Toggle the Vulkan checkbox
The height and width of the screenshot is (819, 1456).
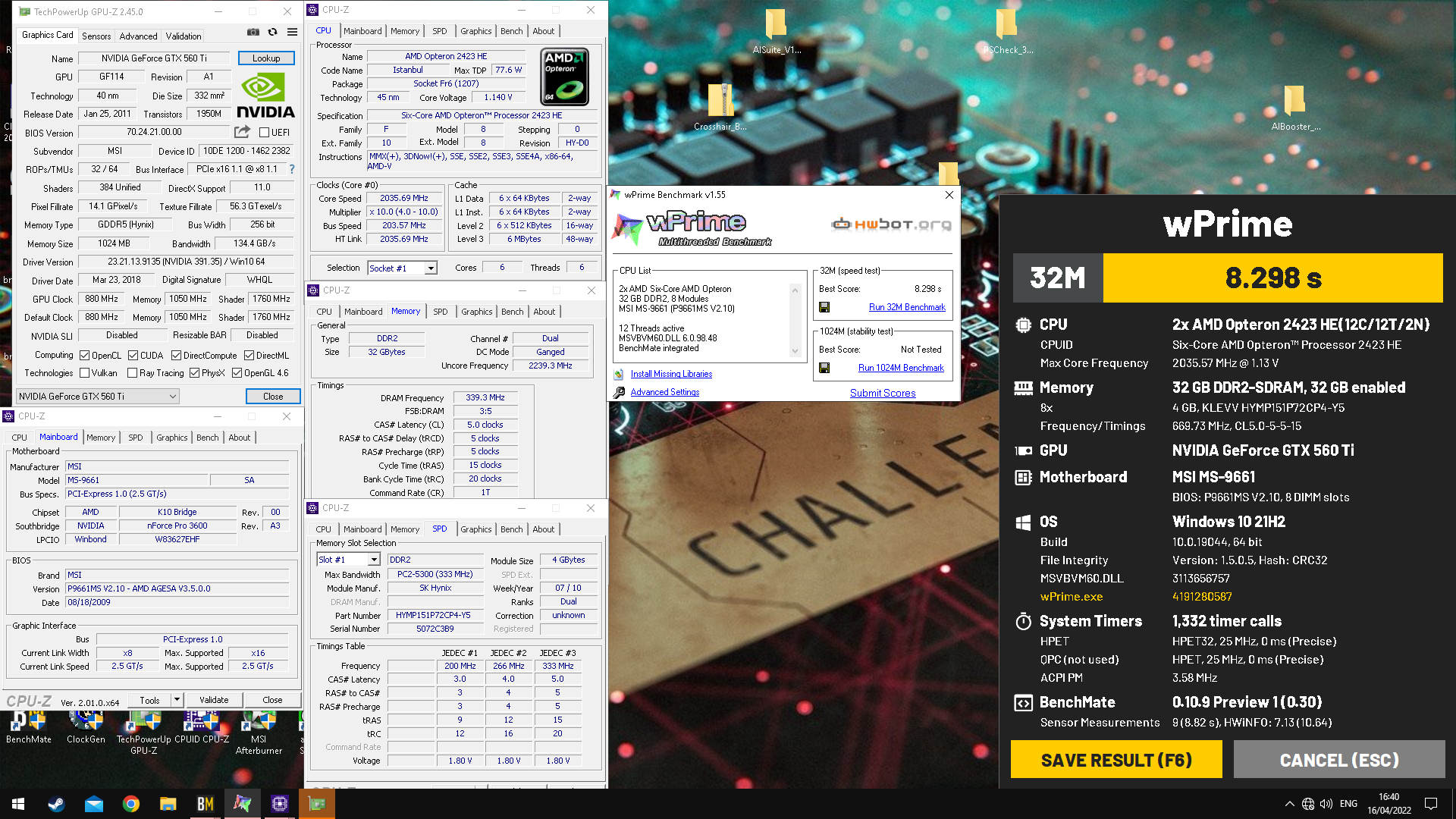pyautogui.click(x=85, y=372)
